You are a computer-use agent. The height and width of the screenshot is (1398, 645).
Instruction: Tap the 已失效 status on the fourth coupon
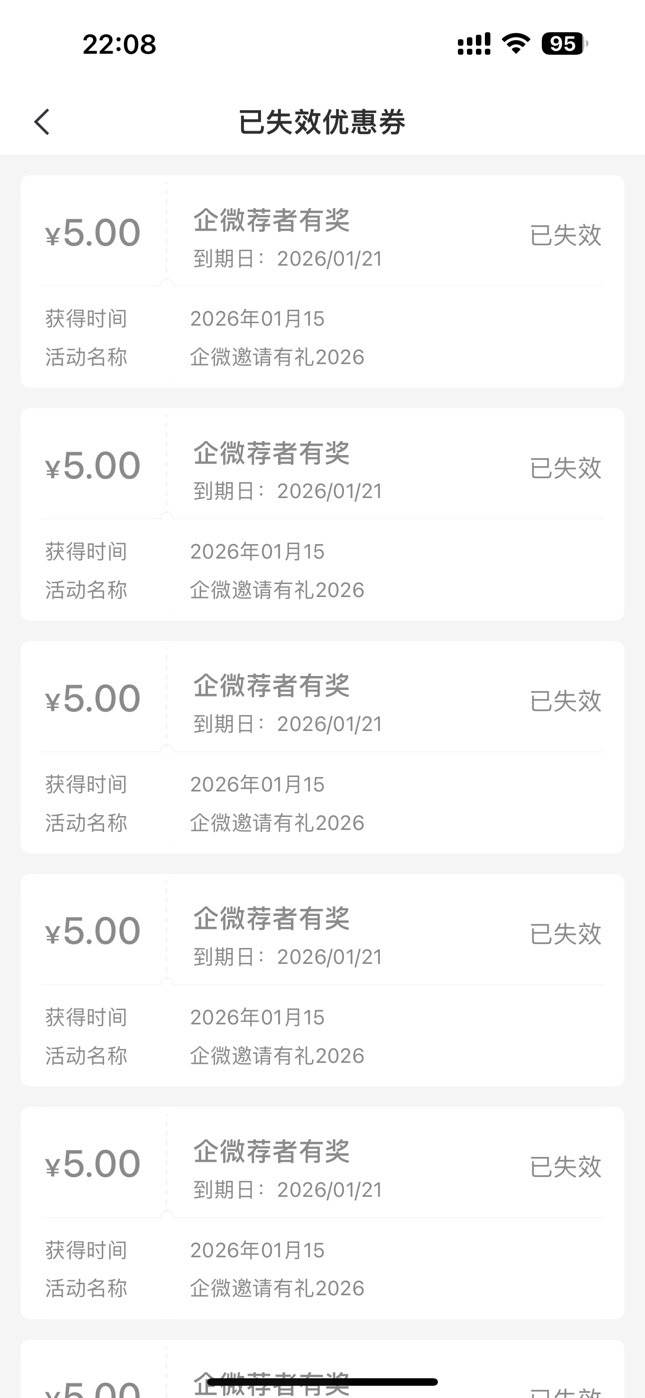[565, 934]
